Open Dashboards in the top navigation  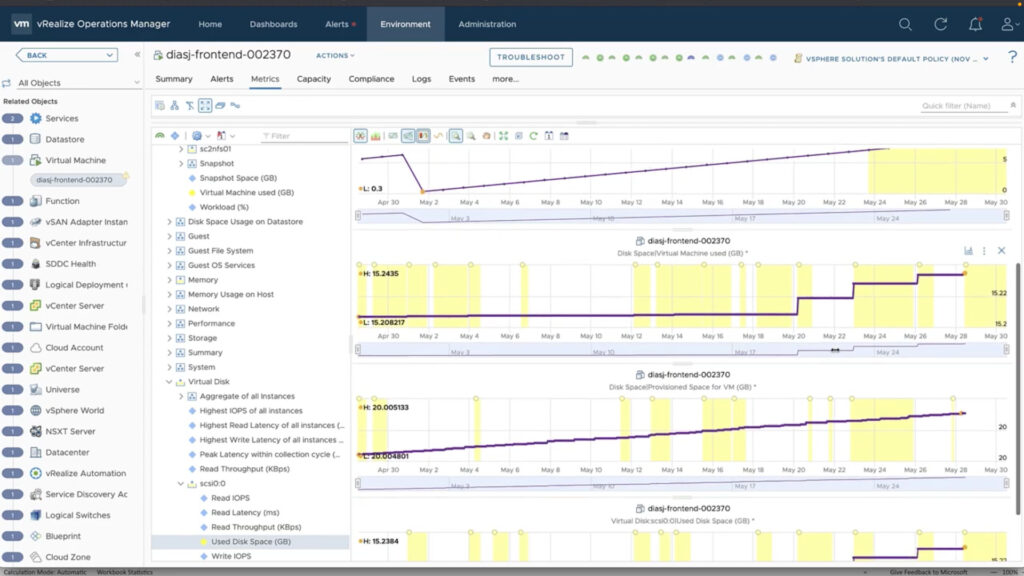[274, 24]
